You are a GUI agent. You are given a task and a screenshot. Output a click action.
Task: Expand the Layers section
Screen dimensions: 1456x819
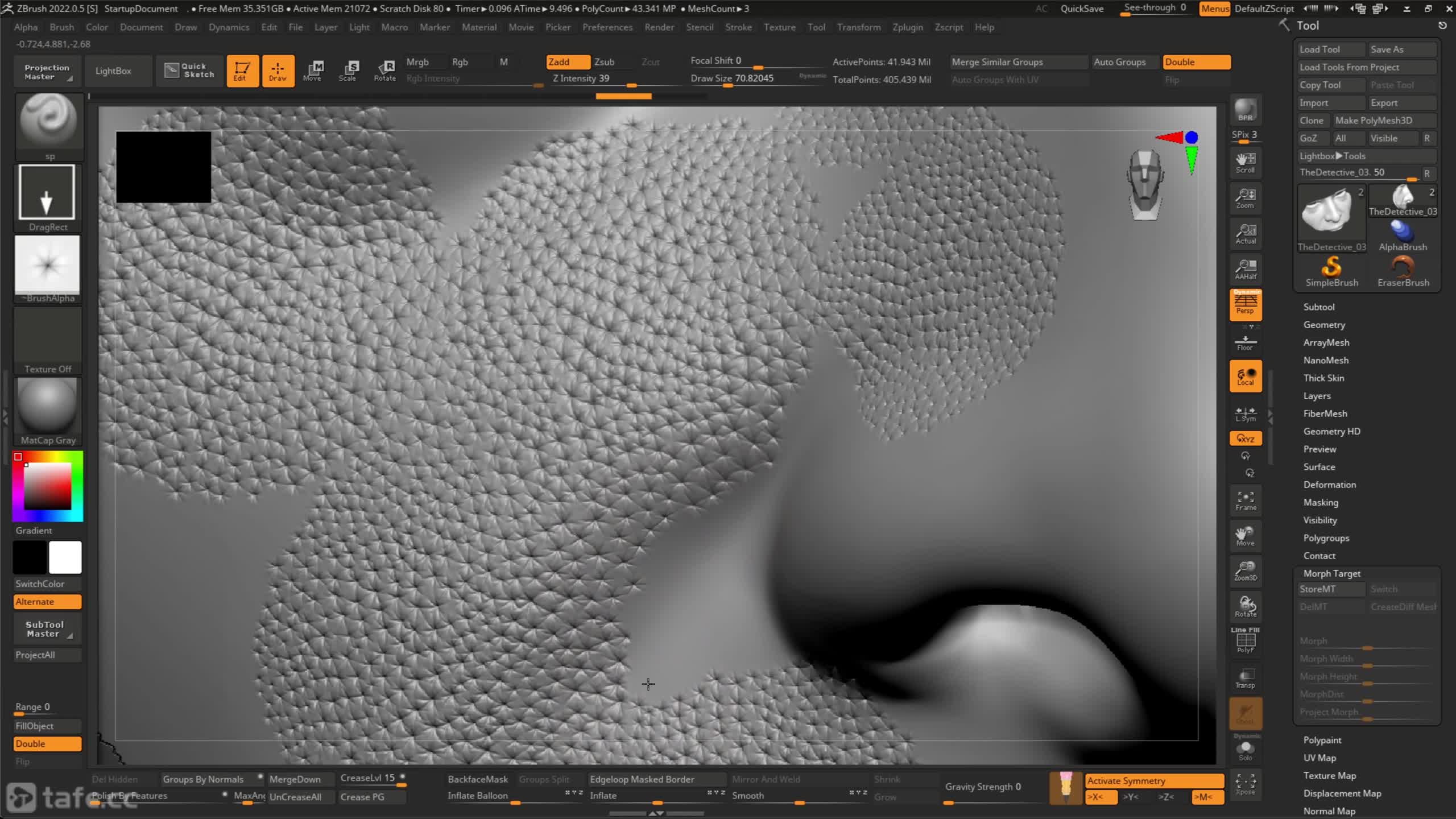click(1317, 396)
